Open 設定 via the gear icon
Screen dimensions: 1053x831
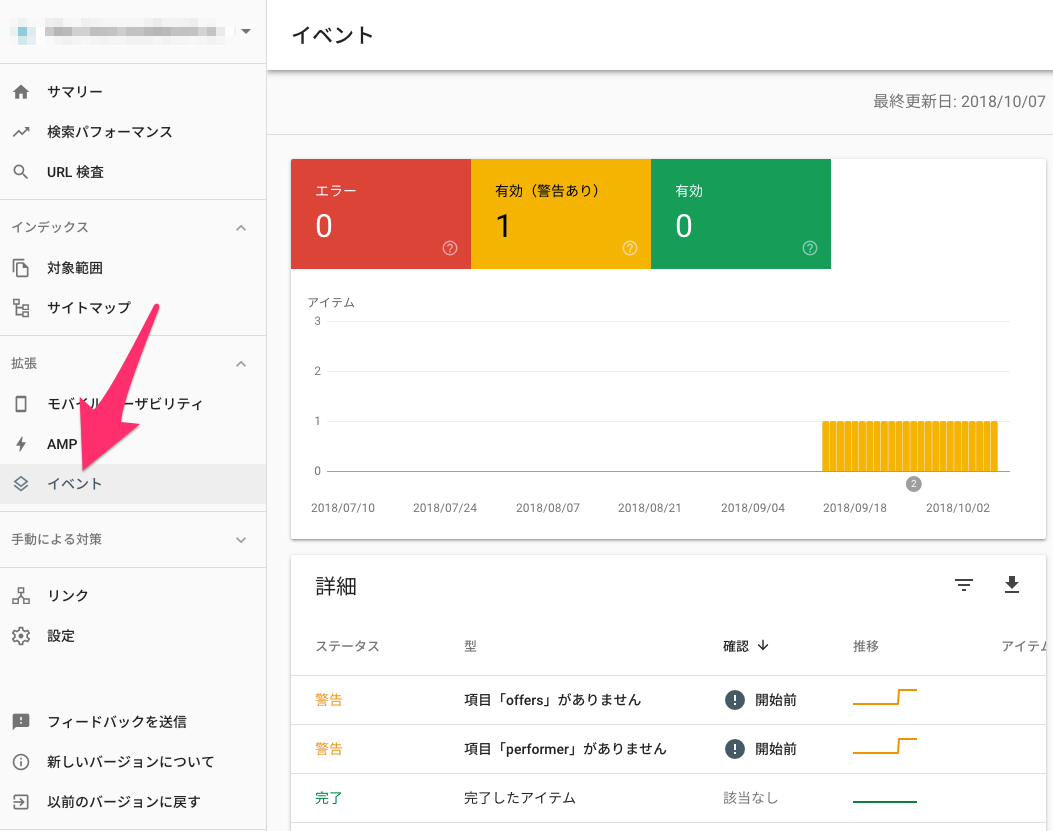(21, 636)
